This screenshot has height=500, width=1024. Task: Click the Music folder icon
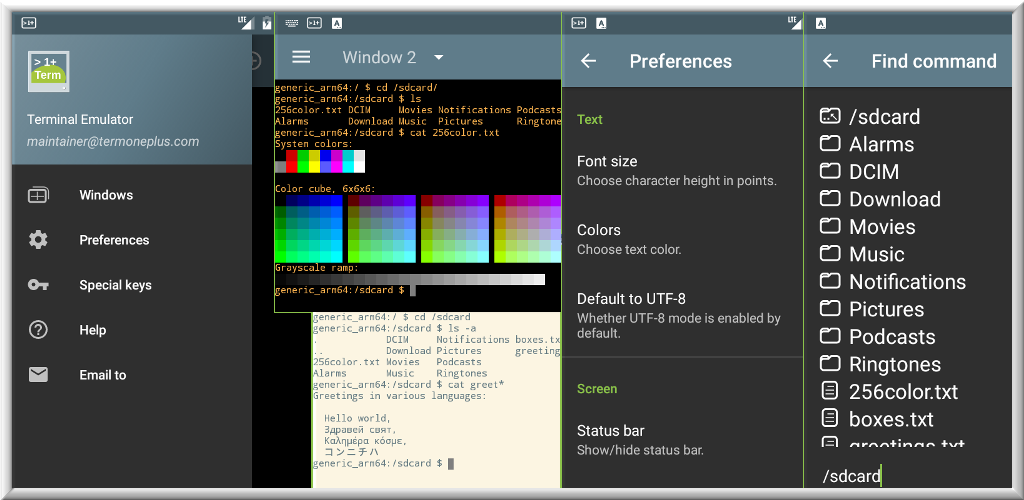829,253
